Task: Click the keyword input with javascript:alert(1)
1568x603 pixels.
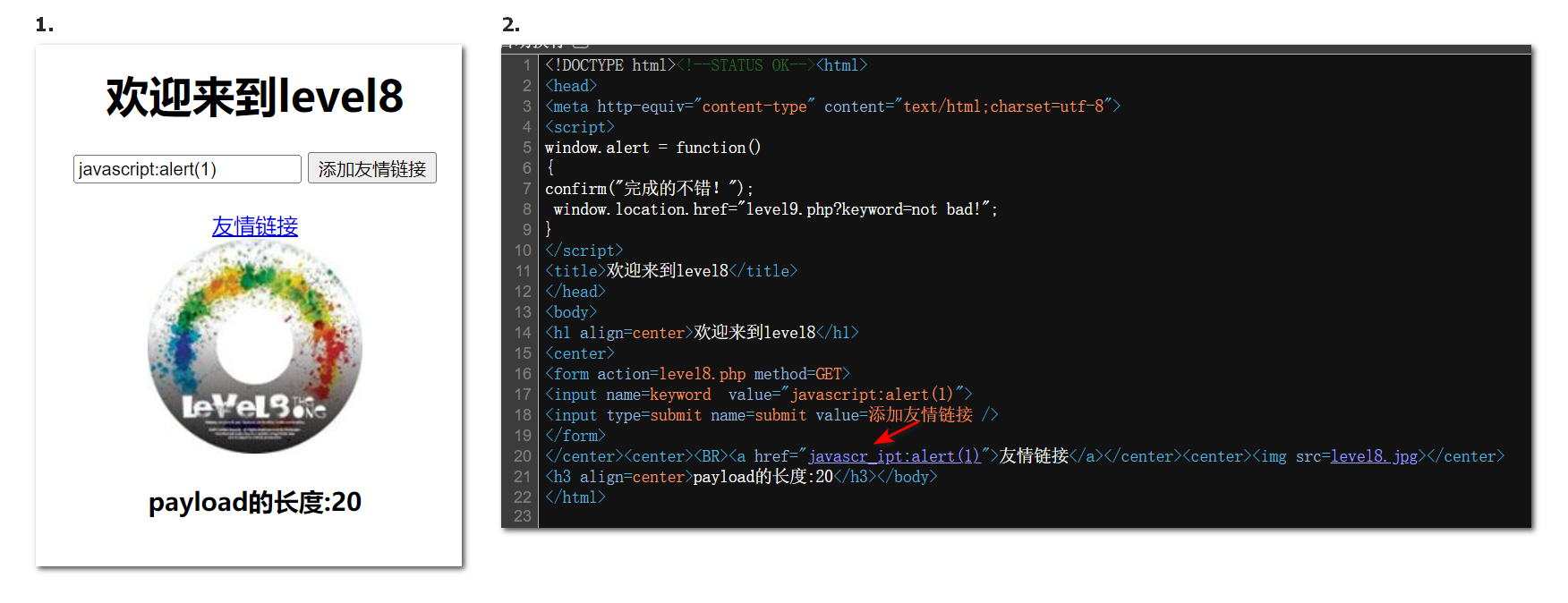Action: click(186, 169)
